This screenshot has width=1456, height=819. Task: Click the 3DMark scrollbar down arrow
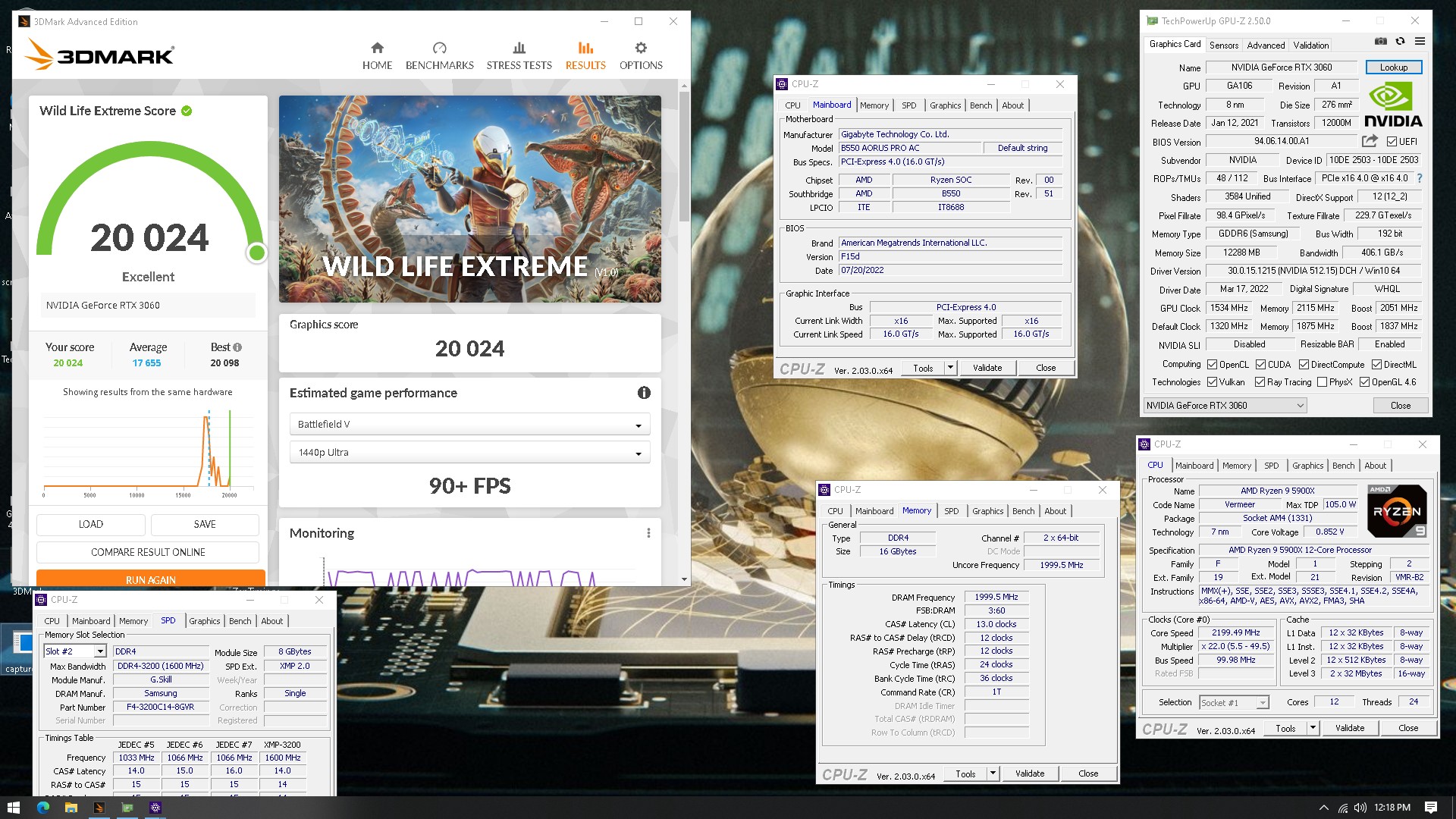pos(684,579)
